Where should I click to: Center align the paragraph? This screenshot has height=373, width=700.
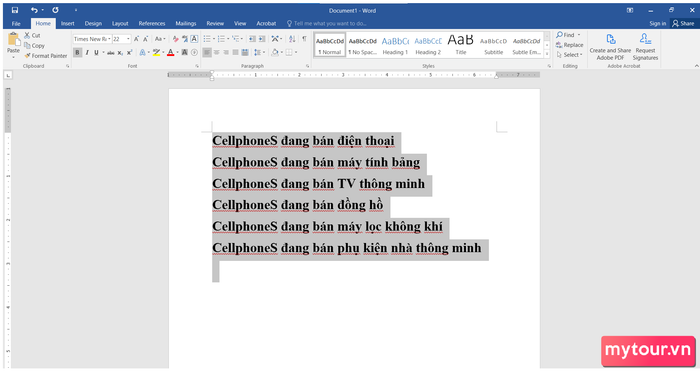[x=217, y=53]
